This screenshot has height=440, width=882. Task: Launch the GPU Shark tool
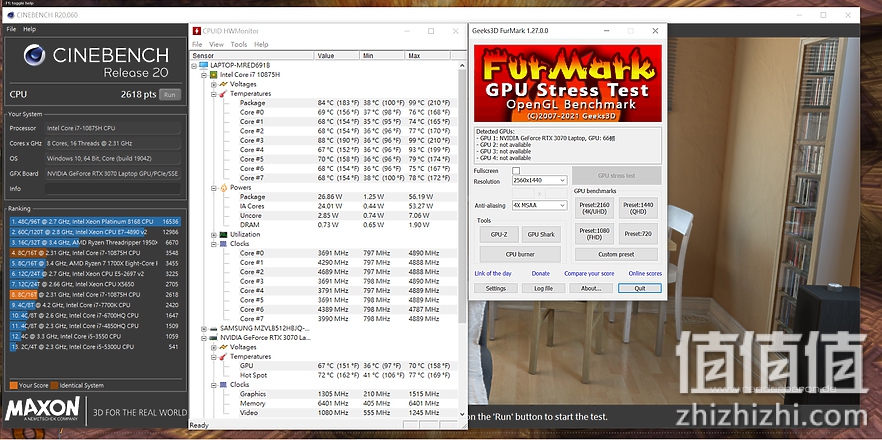click(x=541, y=235)
